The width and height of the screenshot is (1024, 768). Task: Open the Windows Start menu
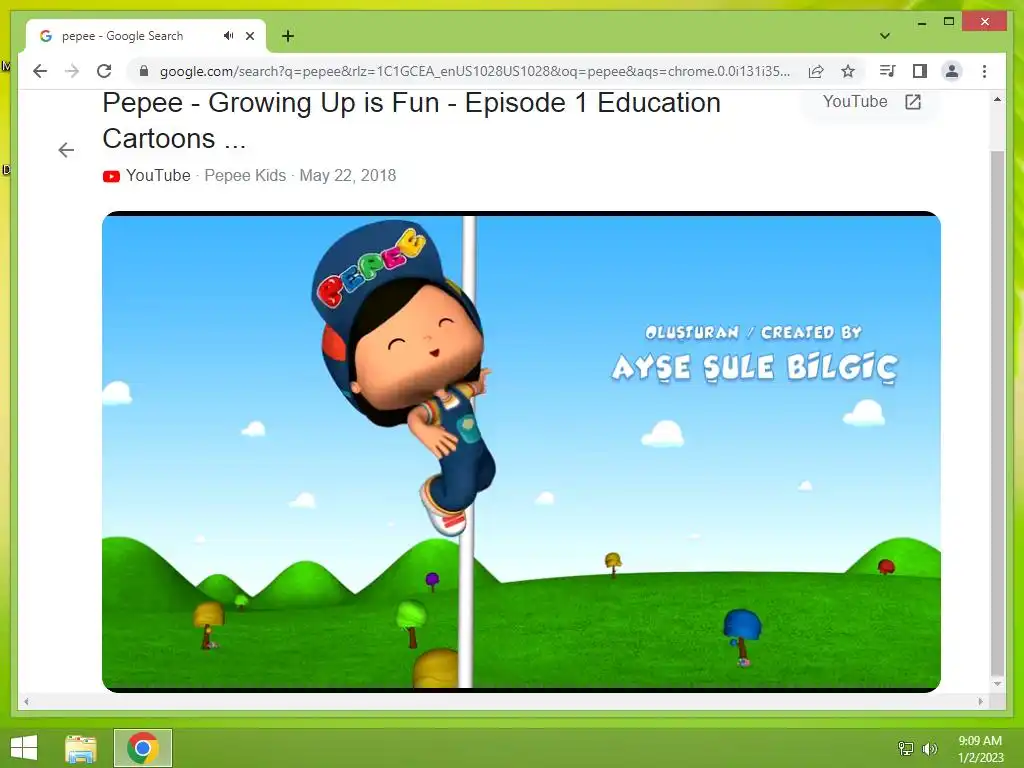(24, 748)
